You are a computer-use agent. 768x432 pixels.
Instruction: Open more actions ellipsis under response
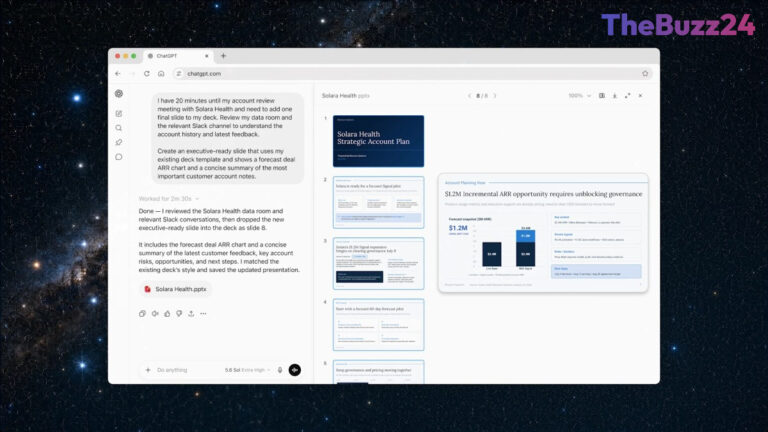click(203, 313)
